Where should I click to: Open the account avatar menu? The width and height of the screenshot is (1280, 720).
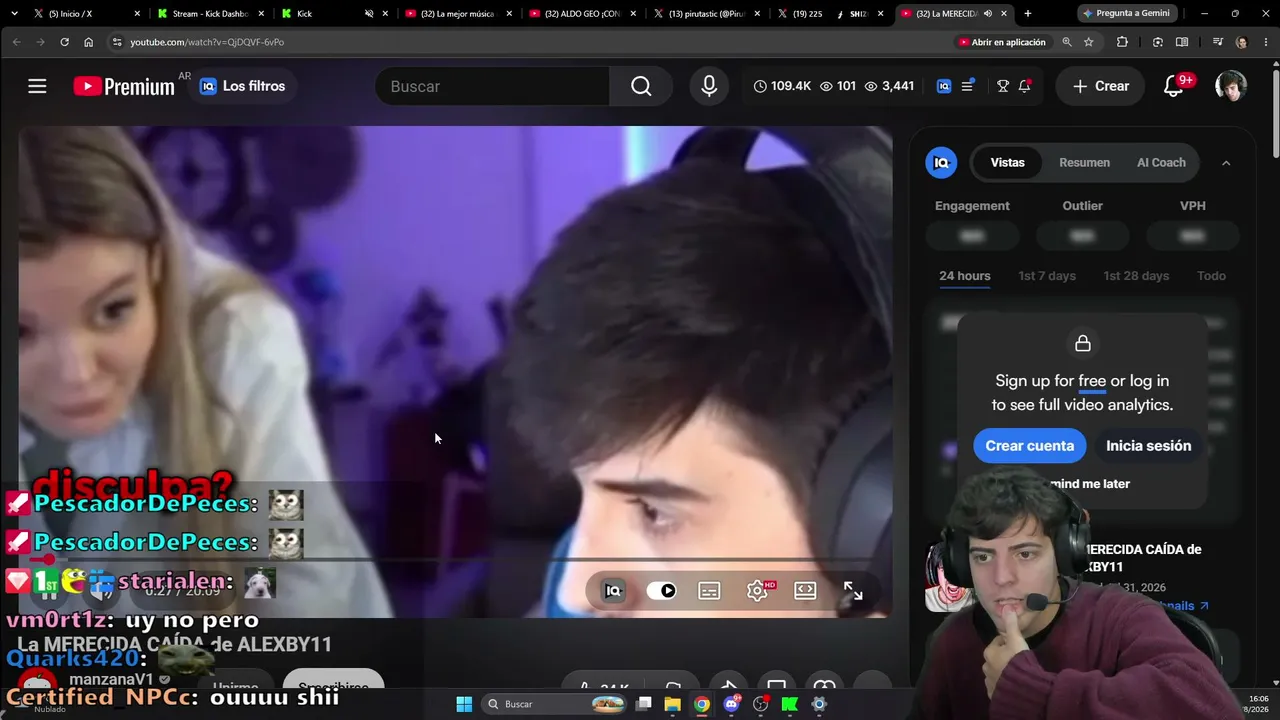(x=1230, y=86)
